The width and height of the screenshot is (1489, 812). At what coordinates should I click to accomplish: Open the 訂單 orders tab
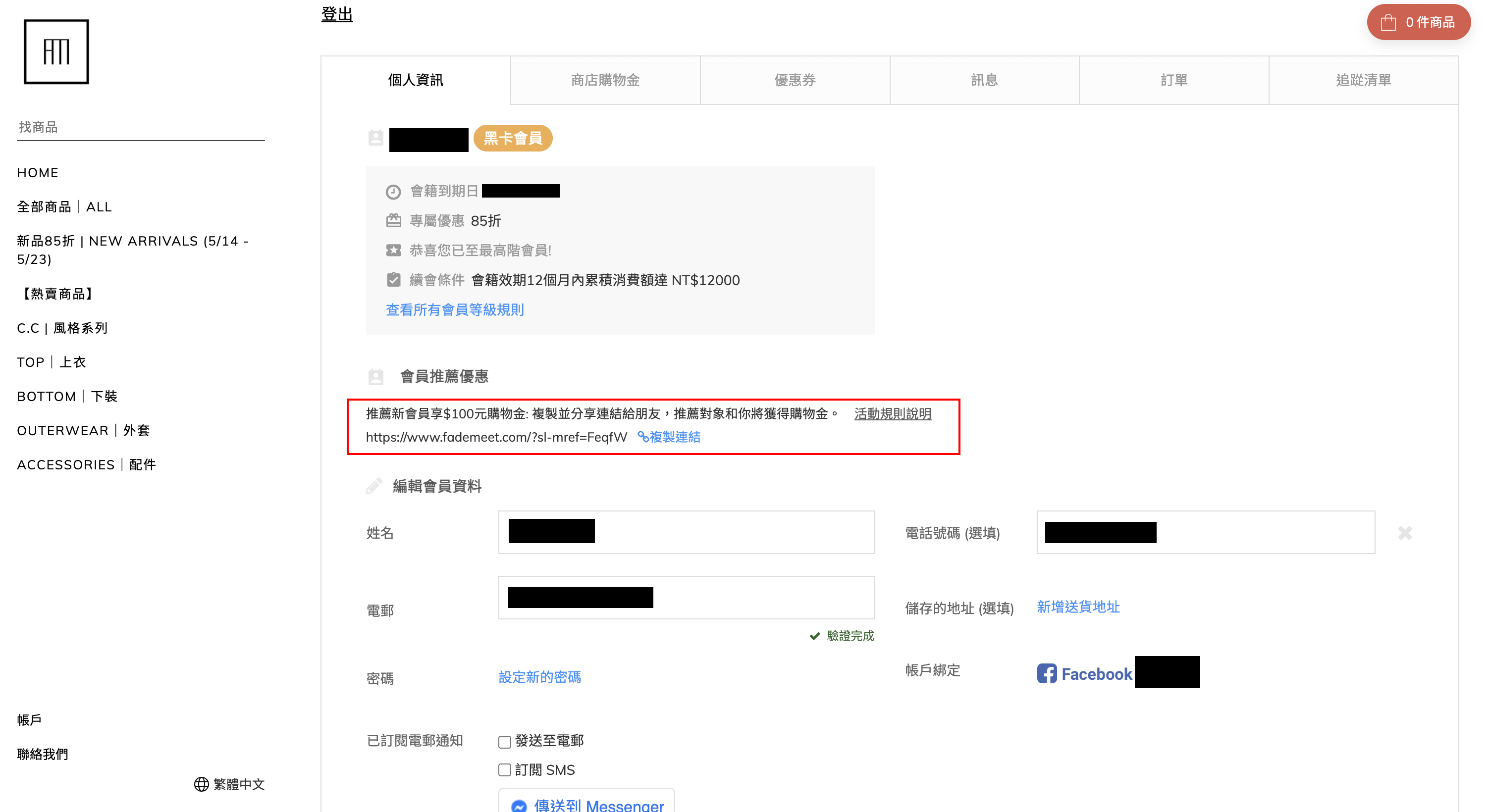coord(1173,80)
